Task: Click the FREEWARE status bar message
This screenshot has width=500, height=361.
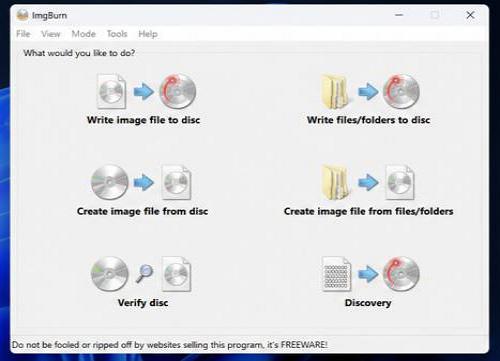Action: point(169,345)
